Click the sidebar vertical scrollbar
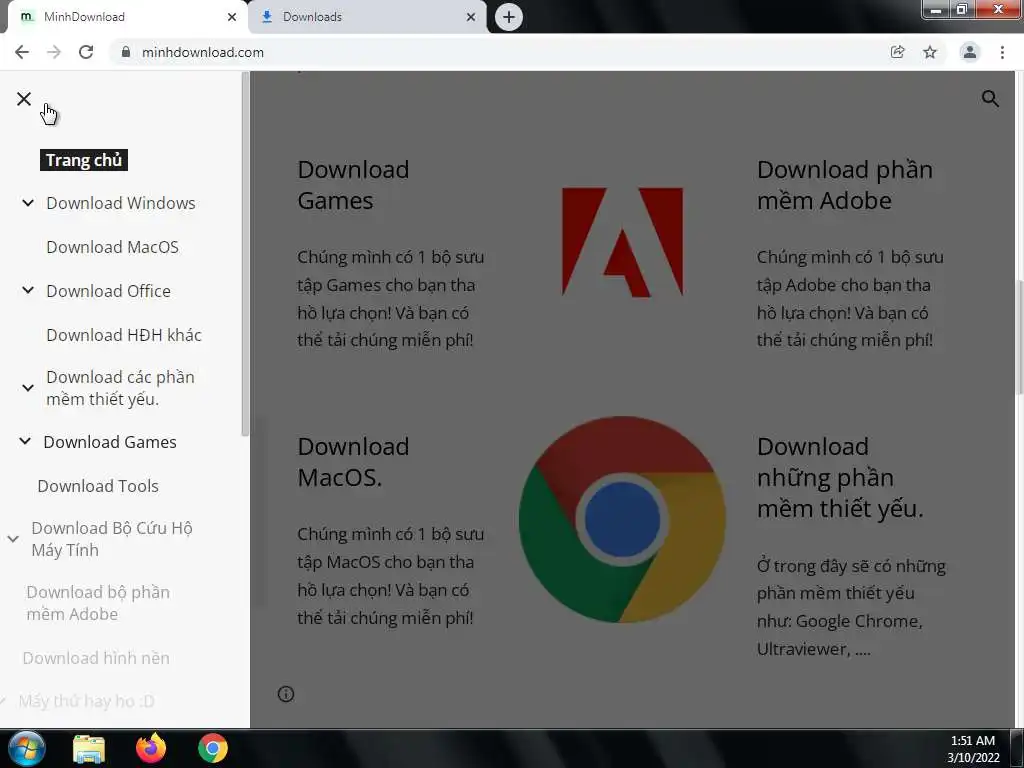This screenshot has width=1024, height=768. (x=245, y=255)
